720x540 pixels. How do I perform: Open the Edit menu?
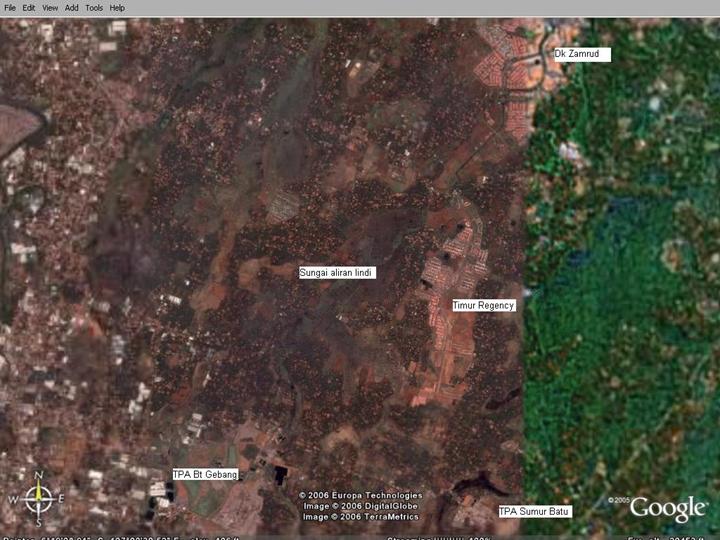[28, 8]
